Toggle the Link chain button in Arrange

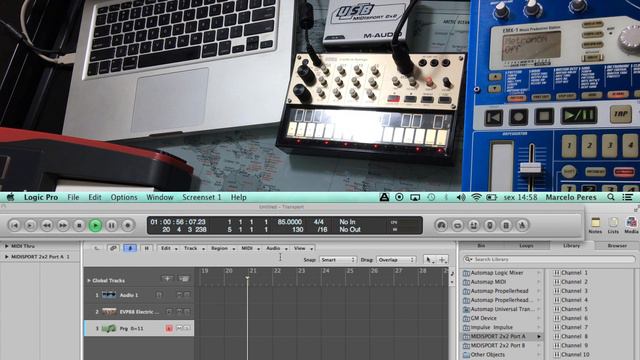click(113, 248)
